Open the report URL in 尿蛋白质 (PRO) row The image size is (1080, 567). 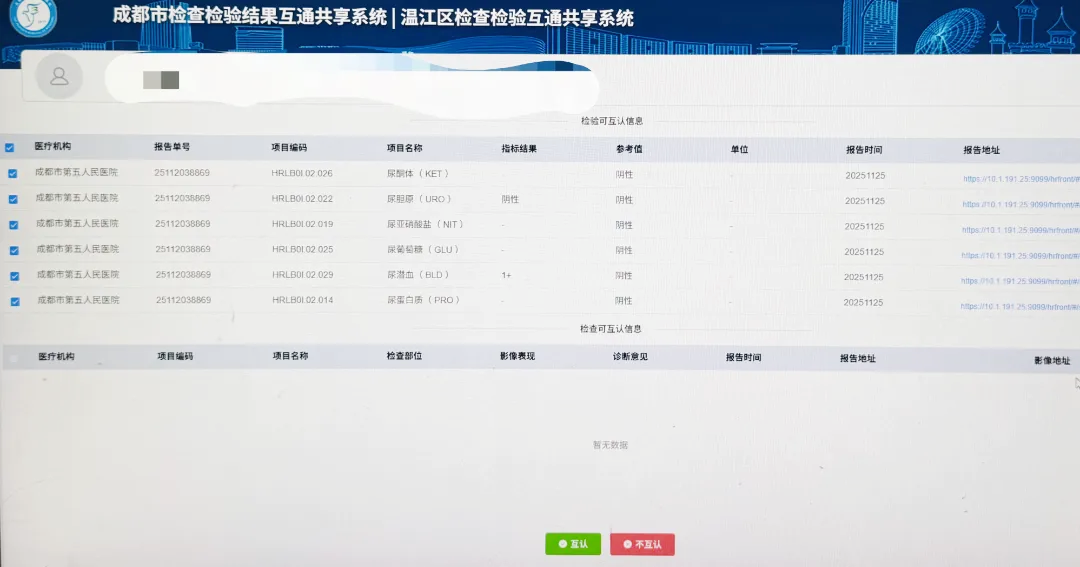tap(1020, 306)
